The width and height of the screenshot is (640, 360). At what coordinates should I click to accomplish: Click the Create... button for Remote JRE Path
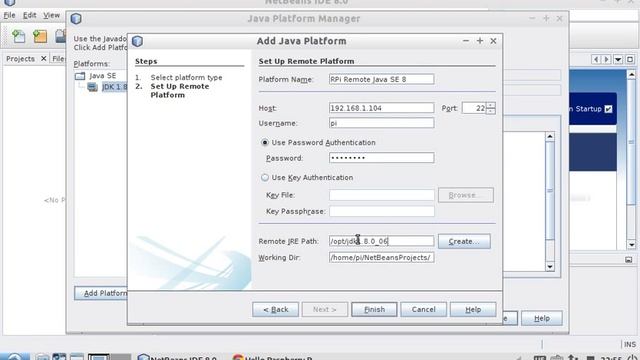(x=464, y=241)
